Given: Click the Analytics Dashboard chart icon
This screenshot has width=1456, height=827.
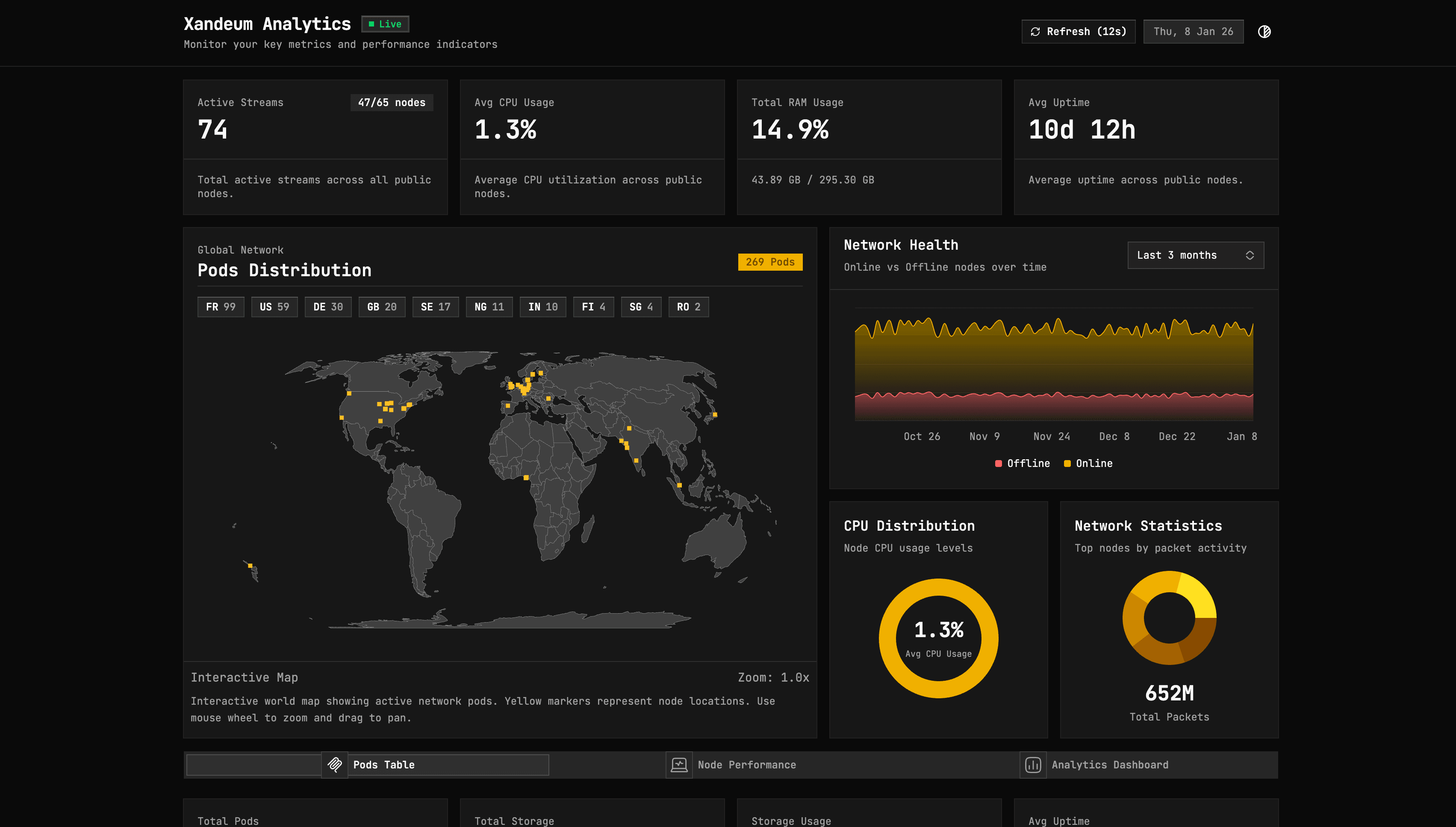Looking at the screenshot, I should (1032, 765).
